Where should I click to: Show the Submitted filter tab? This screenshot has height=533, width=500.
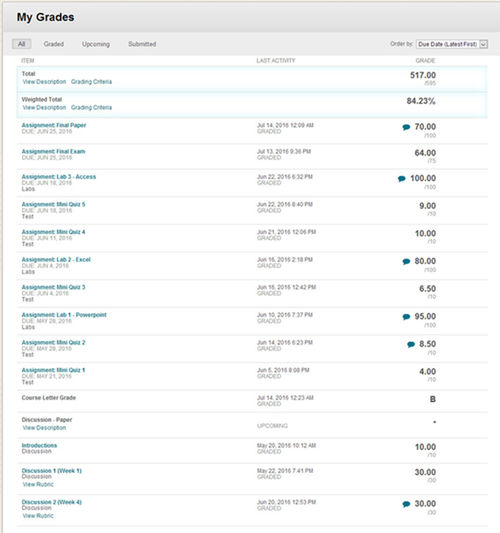(142, 44)
